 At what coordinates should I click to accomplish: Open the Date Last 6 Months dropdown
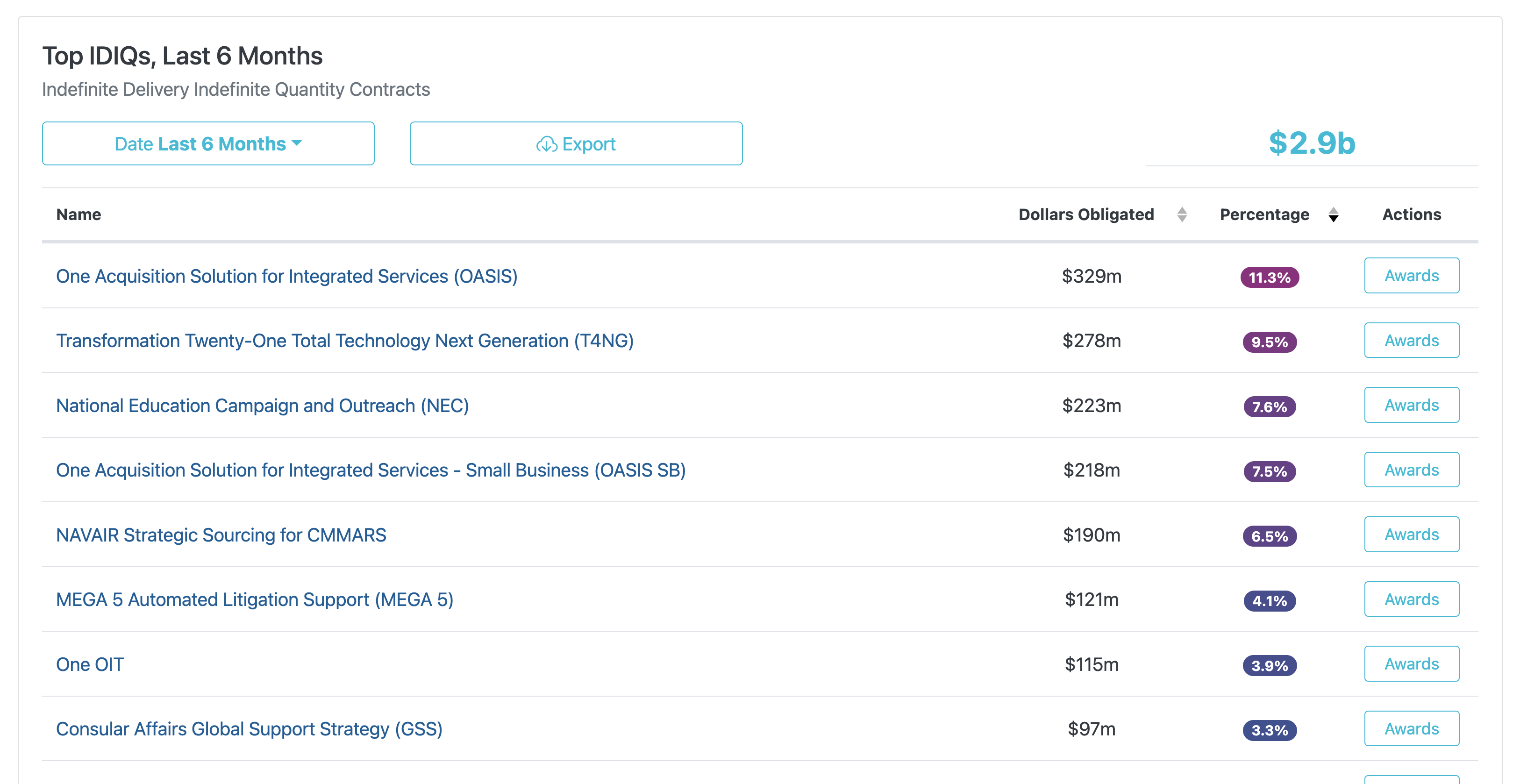(208, 143)
